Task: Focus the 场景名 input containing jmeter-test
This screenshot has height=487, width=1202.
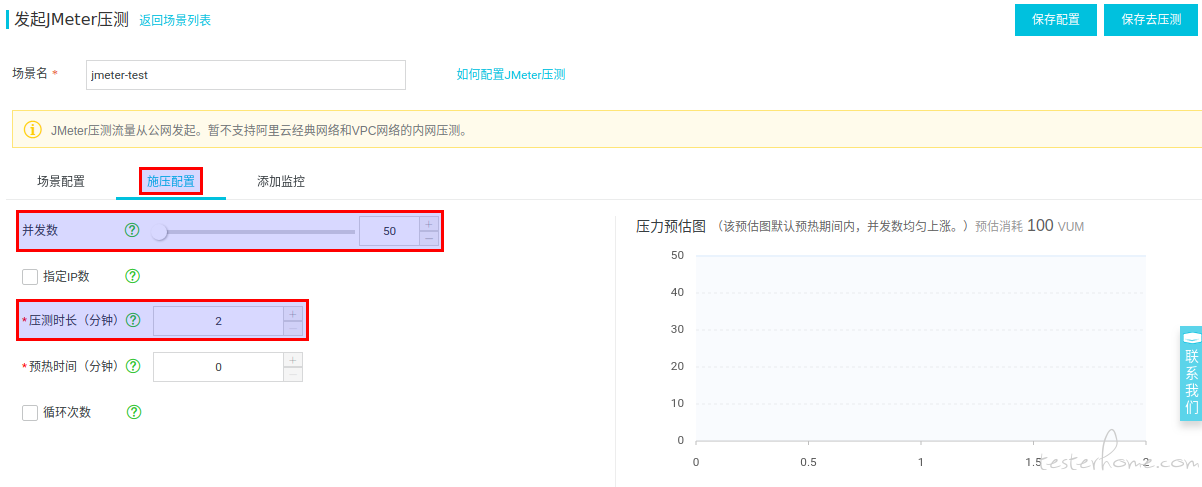Action: (246, 75)
